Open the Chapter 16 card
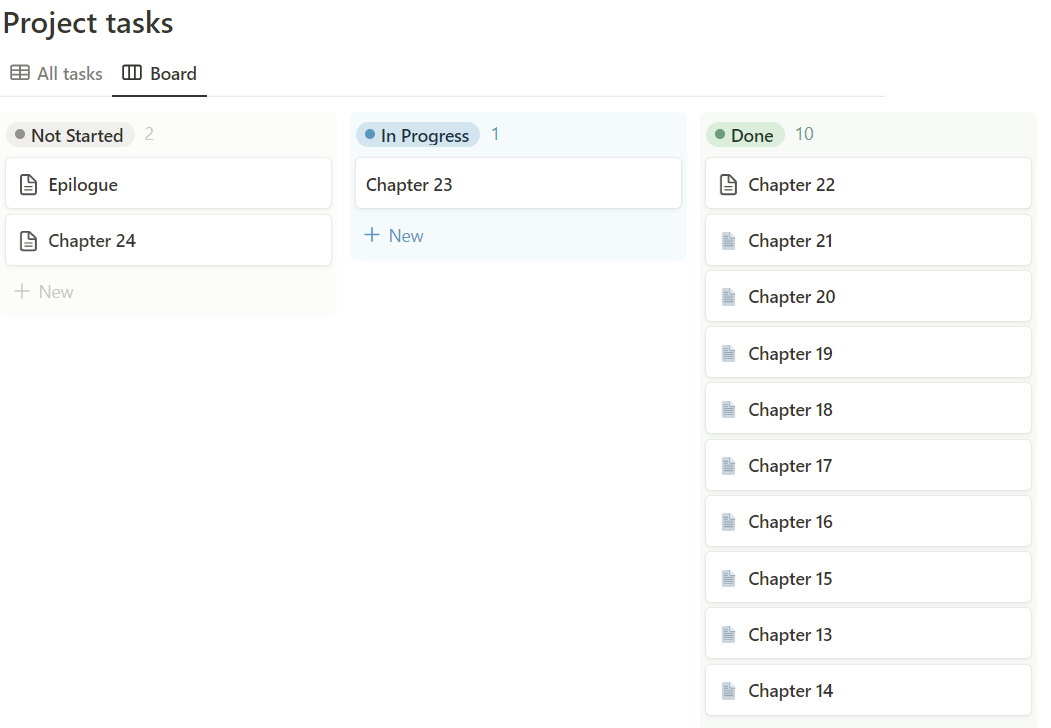The image size is (1051, 728). [868, 522]
